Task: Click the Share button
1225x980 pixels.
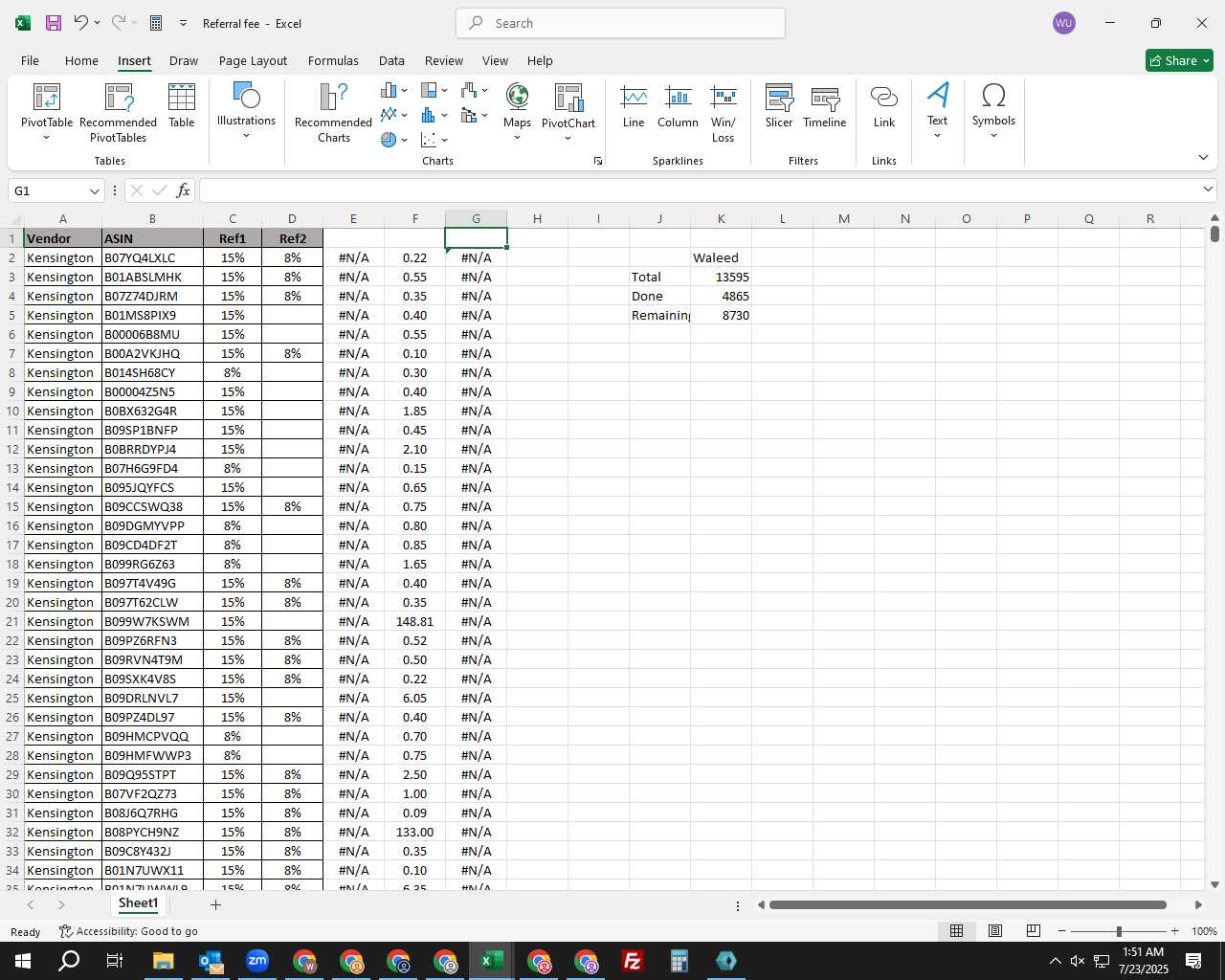Action: point(1179,60)
